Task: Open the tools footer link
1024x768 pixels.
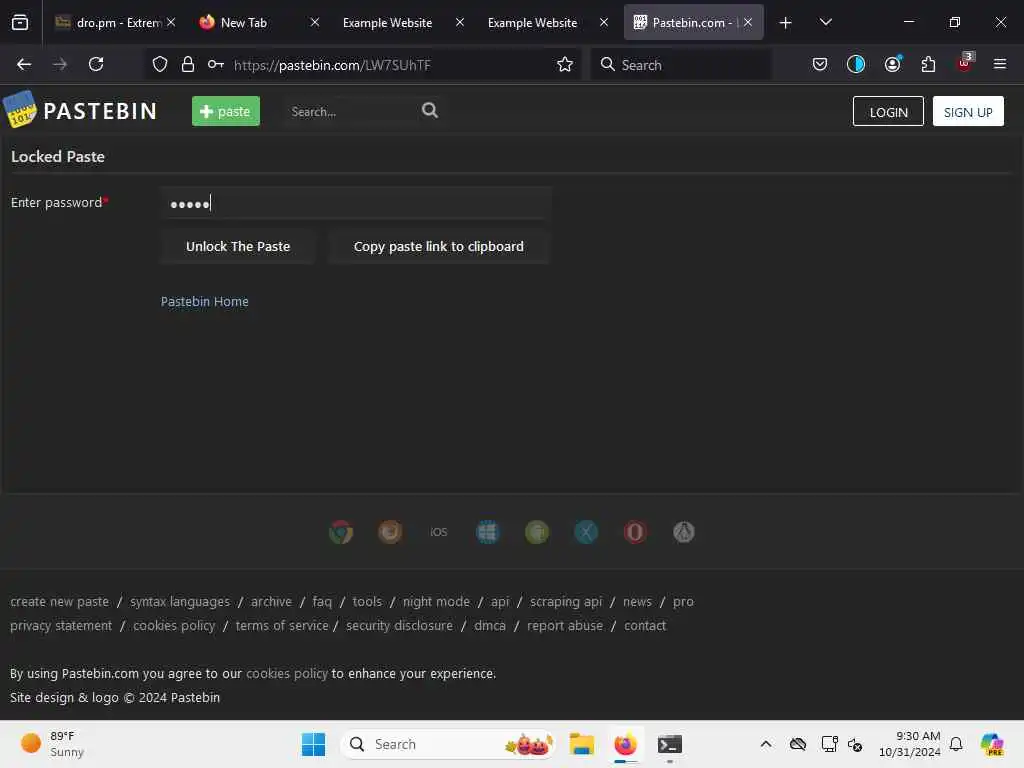Action: pyautogui.click(x=367, y=601)
